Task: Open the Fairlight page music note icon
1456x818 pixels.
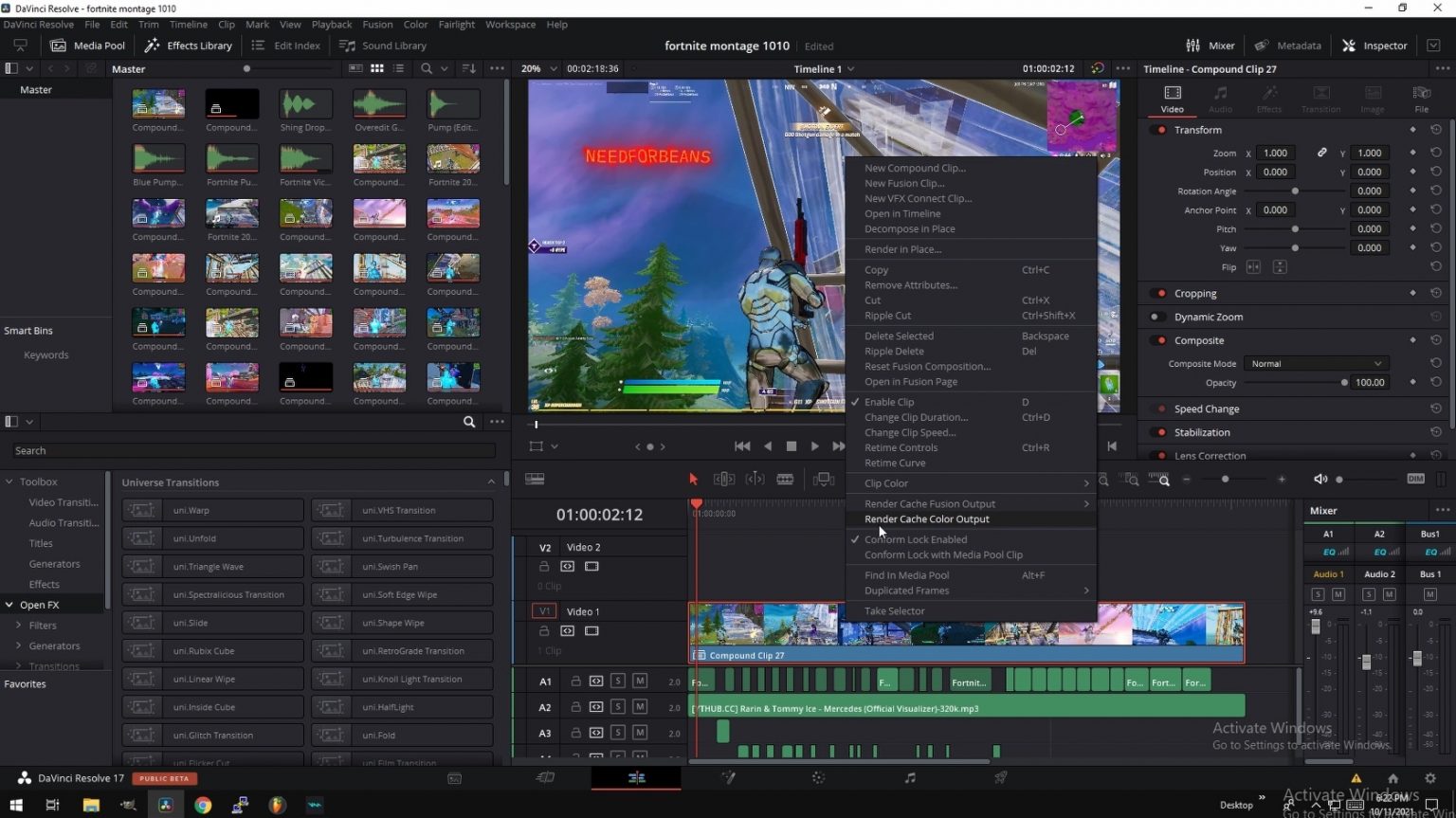Action: [x=910, y=778]
